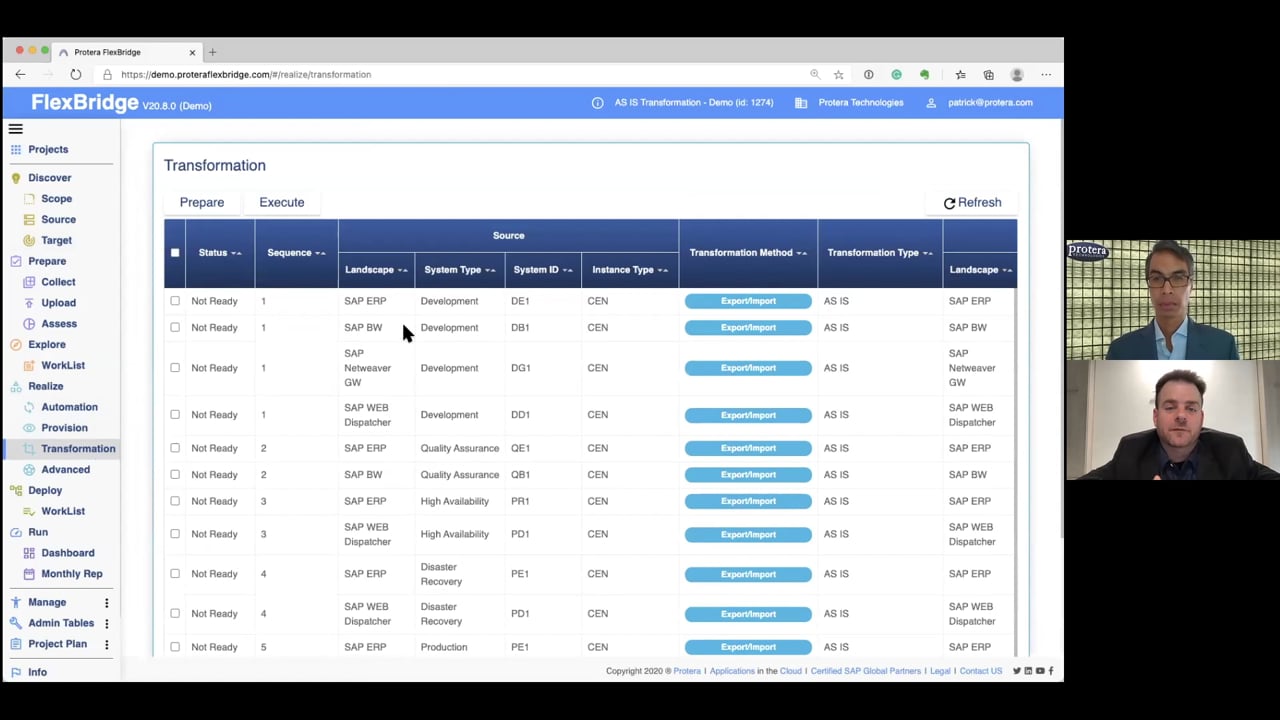Click the Twitter icon in footer
Image resolution: width=1280 pixels, height=720 pixels.
[1016, 671]
